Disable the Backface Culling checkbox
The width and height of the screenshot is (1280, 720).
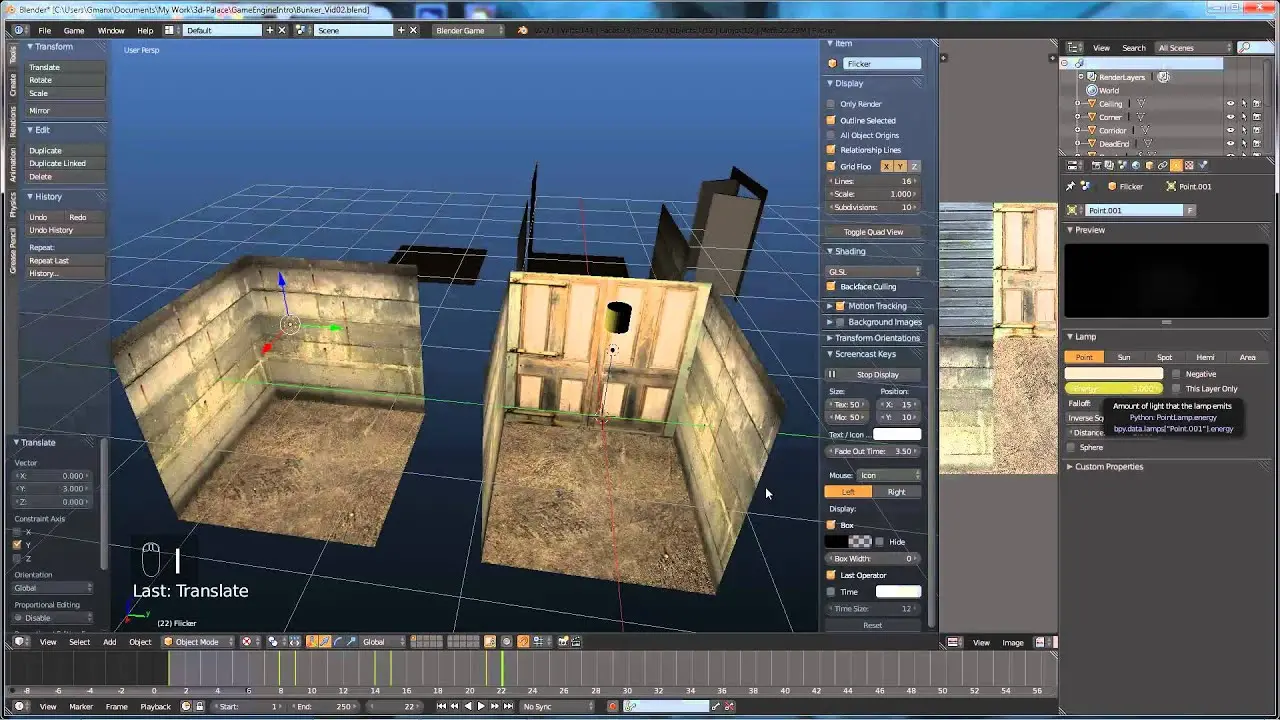point(831,287)
